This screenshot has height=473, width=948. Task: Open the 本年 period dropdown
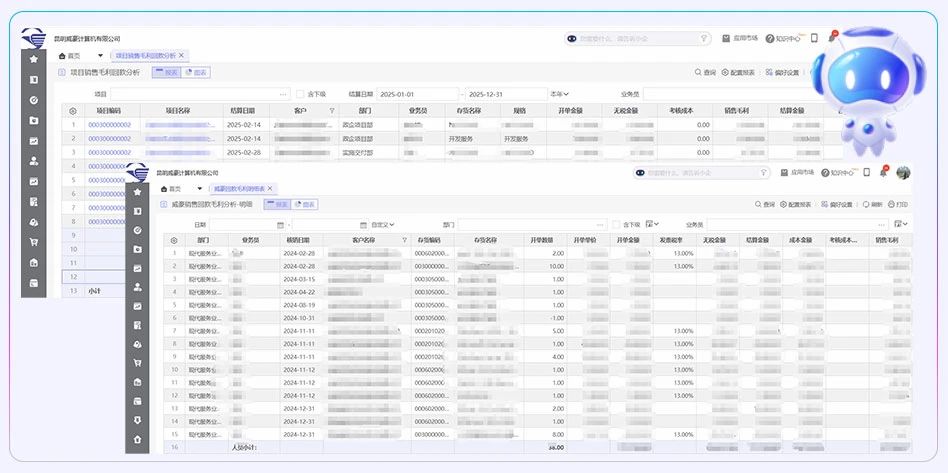[560, 93]
